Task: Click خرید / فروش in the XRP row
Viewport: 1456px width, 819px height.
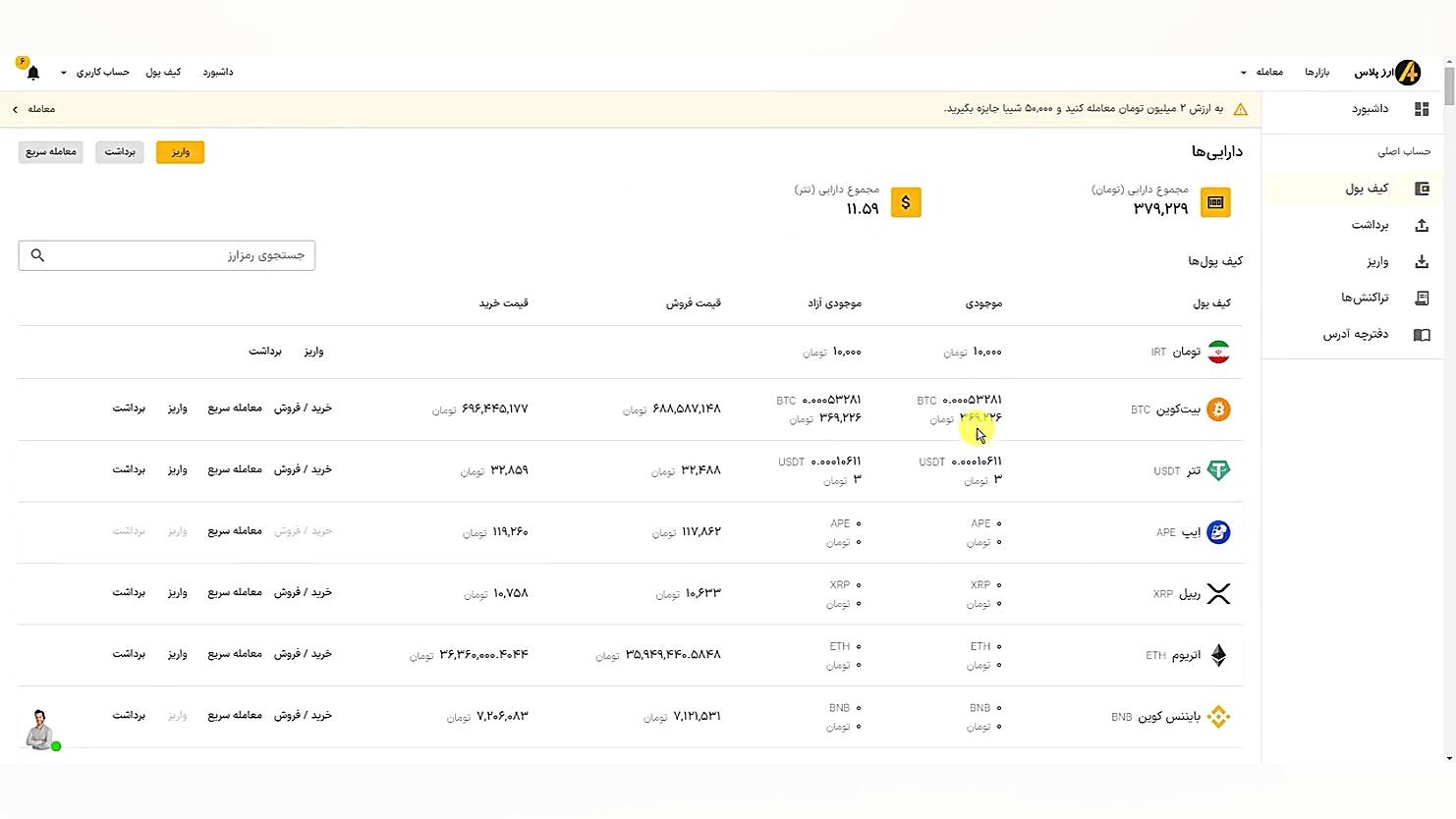Action: click(x=303, y=592)
